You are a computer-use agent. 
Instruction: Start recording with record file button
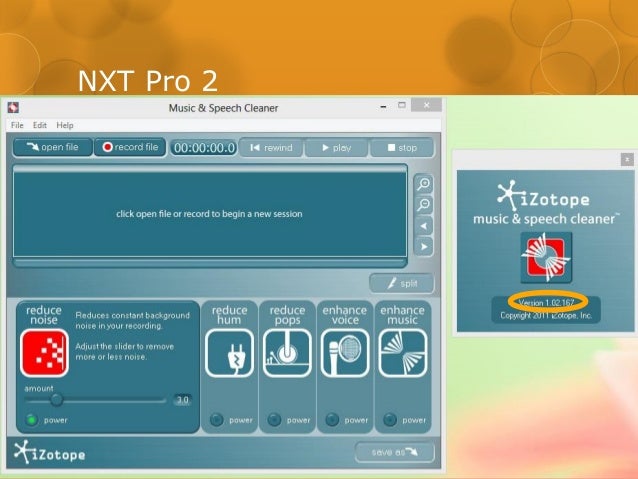130,147
